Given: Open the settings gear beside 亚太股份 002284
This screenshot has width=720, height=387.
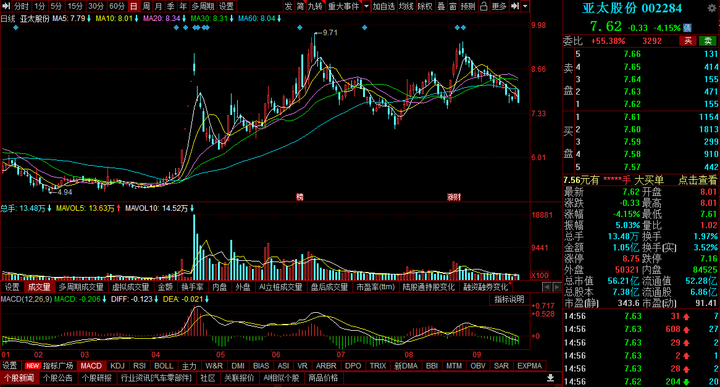Looking at the screenshot, I should [x=712, y=8].
